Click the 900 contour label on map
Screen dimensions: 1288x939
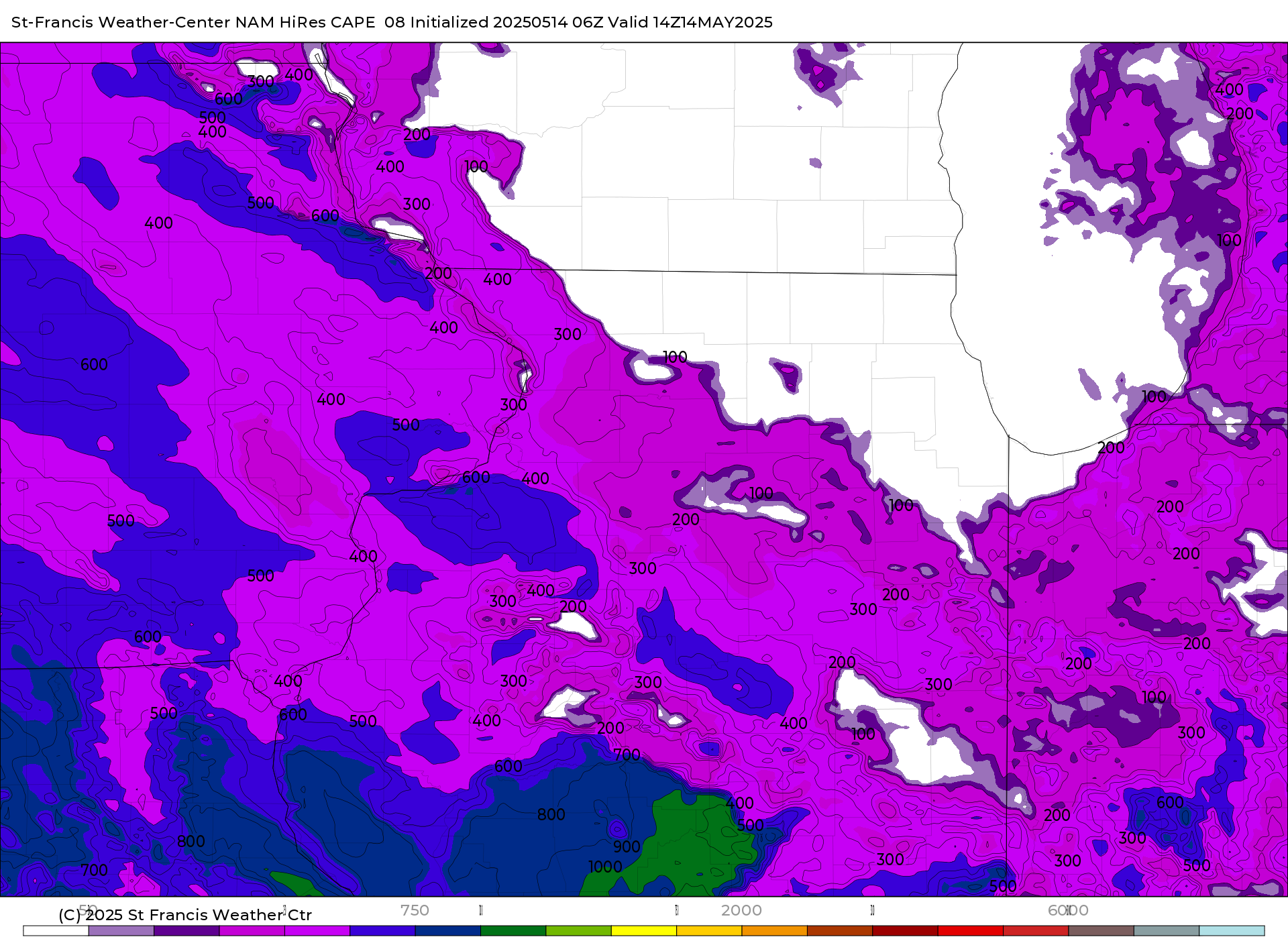click(627, 846)
